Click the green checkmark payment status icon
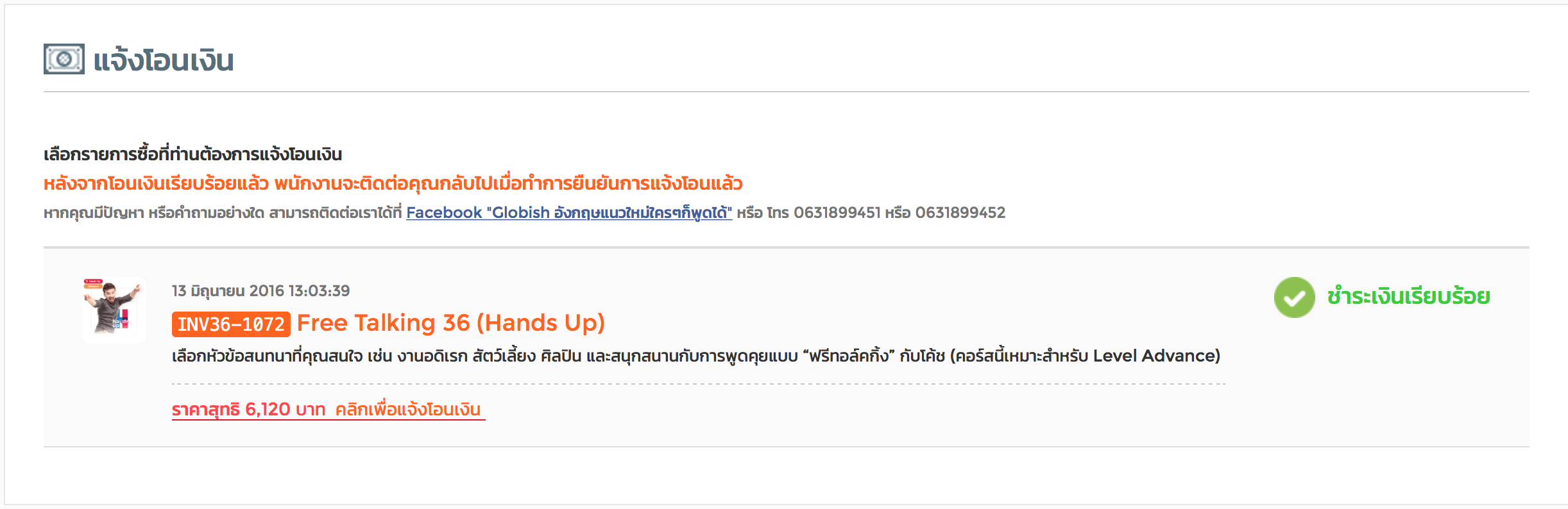The height and width of the screenshot is (509, 1568). (1294, 297)
